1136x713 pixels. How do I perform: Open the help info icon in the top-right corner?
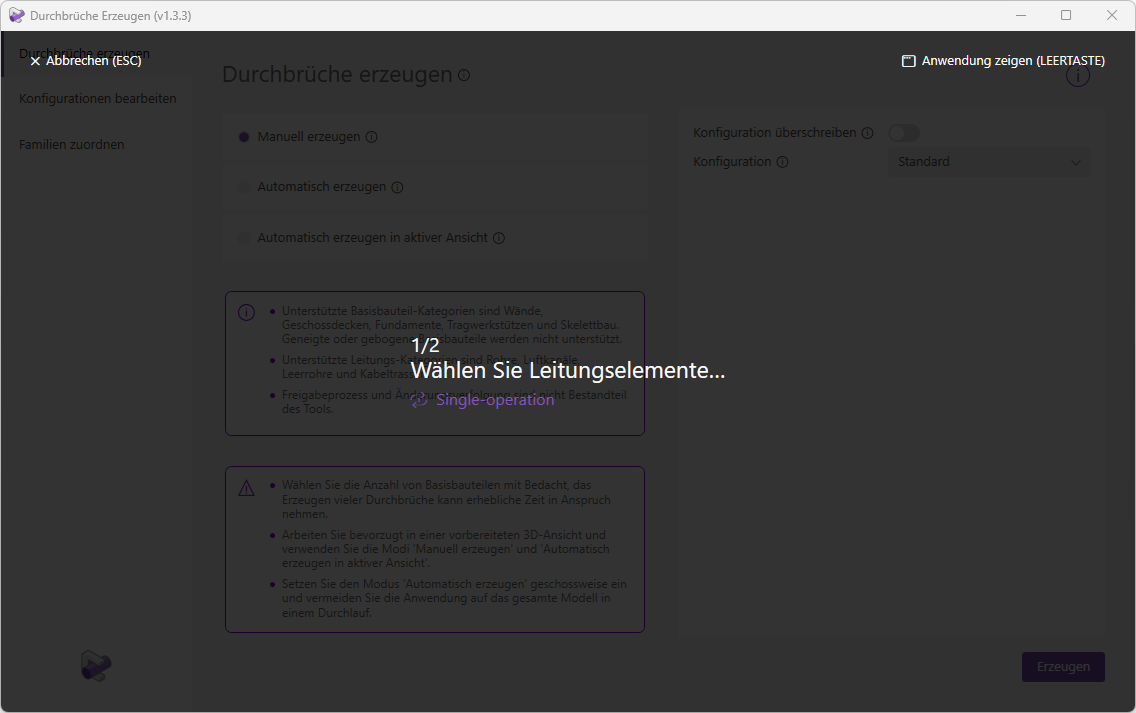[x=1078, y=75]
